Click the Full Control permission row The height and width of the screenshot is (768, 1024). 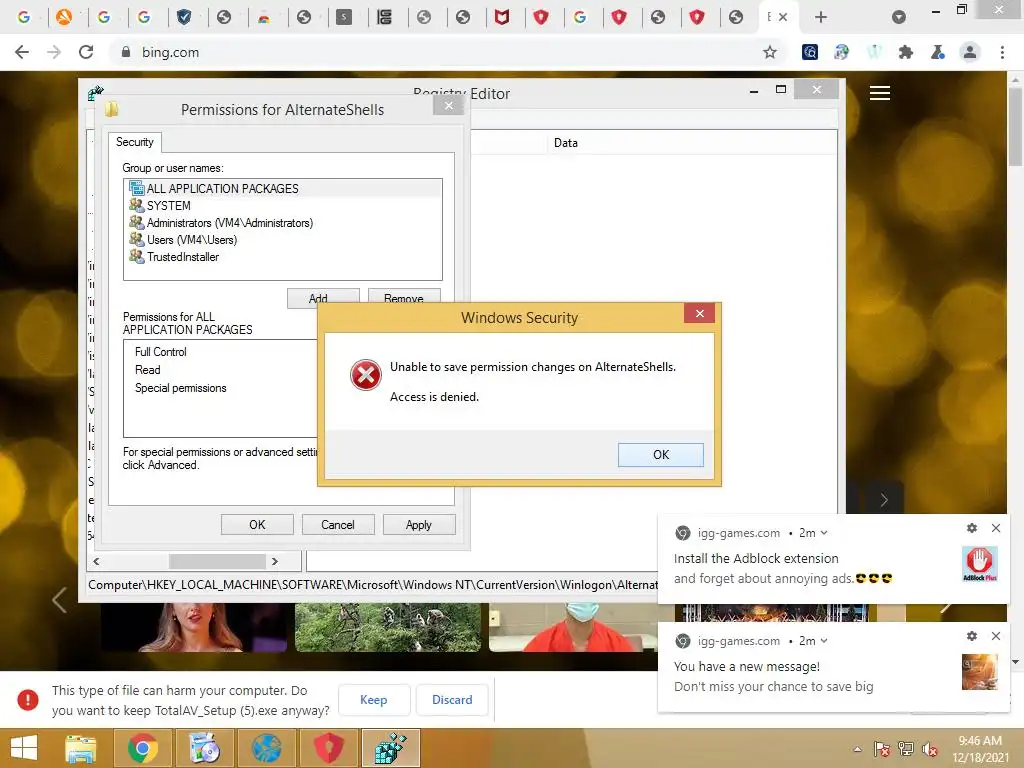coord(221,352)
